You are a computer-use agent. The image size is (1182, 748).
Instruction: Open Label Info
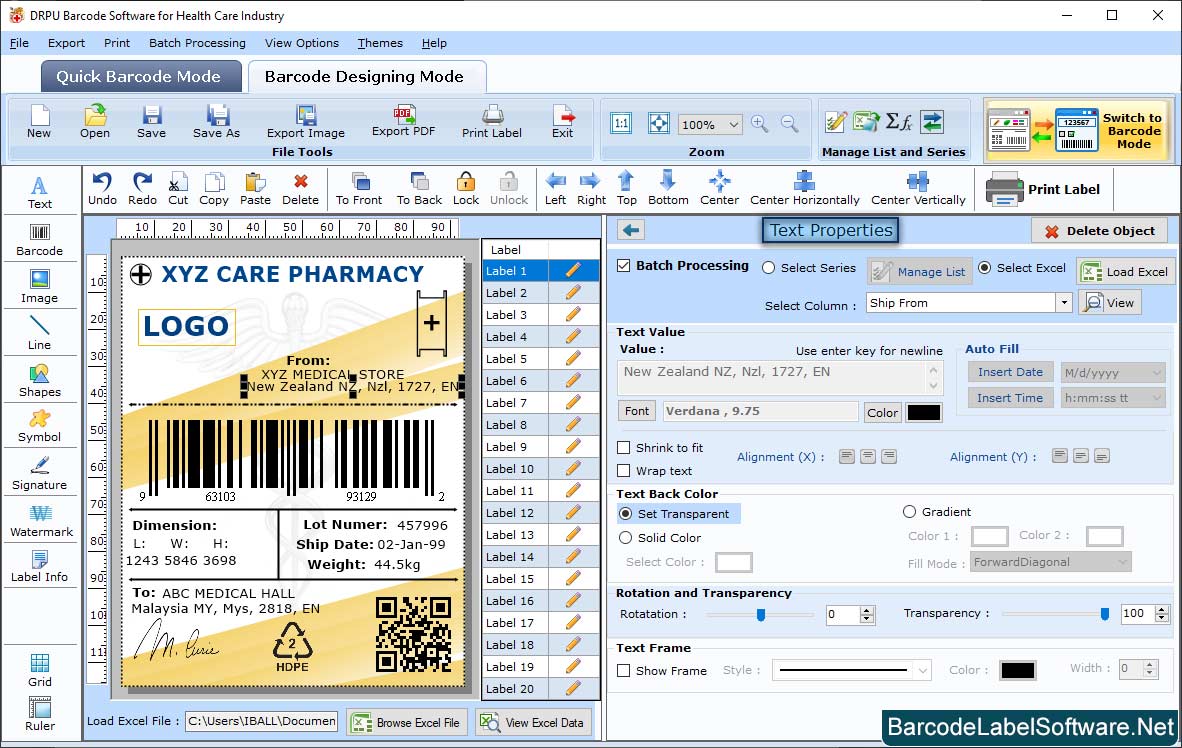pyautogui.click(x=39, y=566)
